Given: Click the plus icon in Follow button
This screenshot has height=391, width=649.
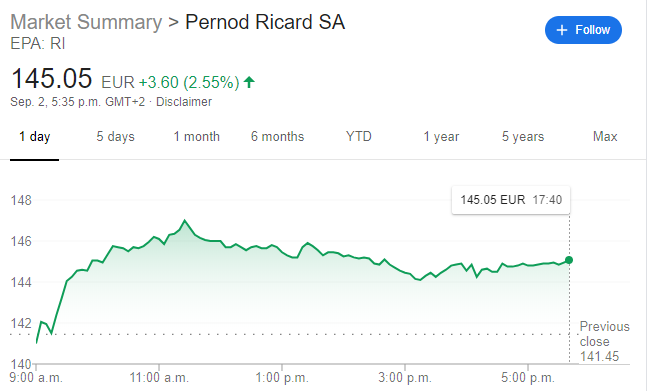Looking at the screenshot, I should click(561, 30).
